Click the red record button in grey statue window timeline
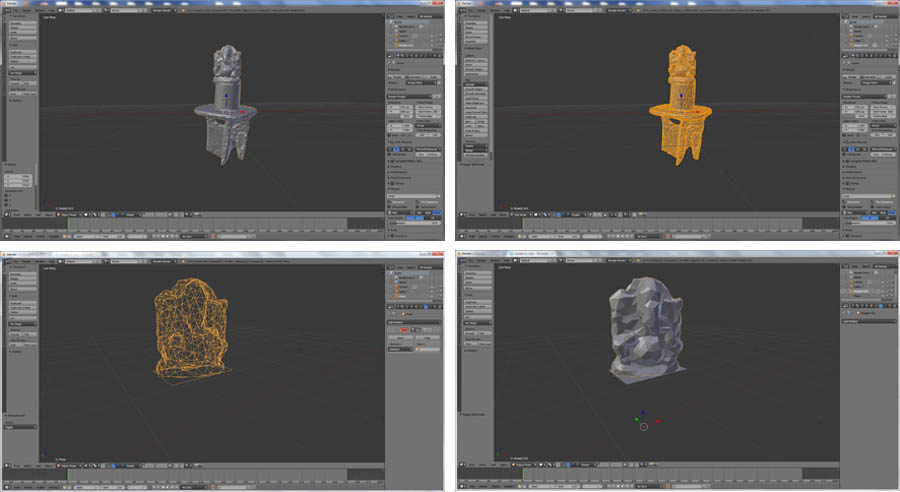Screen dimensions: 900x492 coord(213,237)
